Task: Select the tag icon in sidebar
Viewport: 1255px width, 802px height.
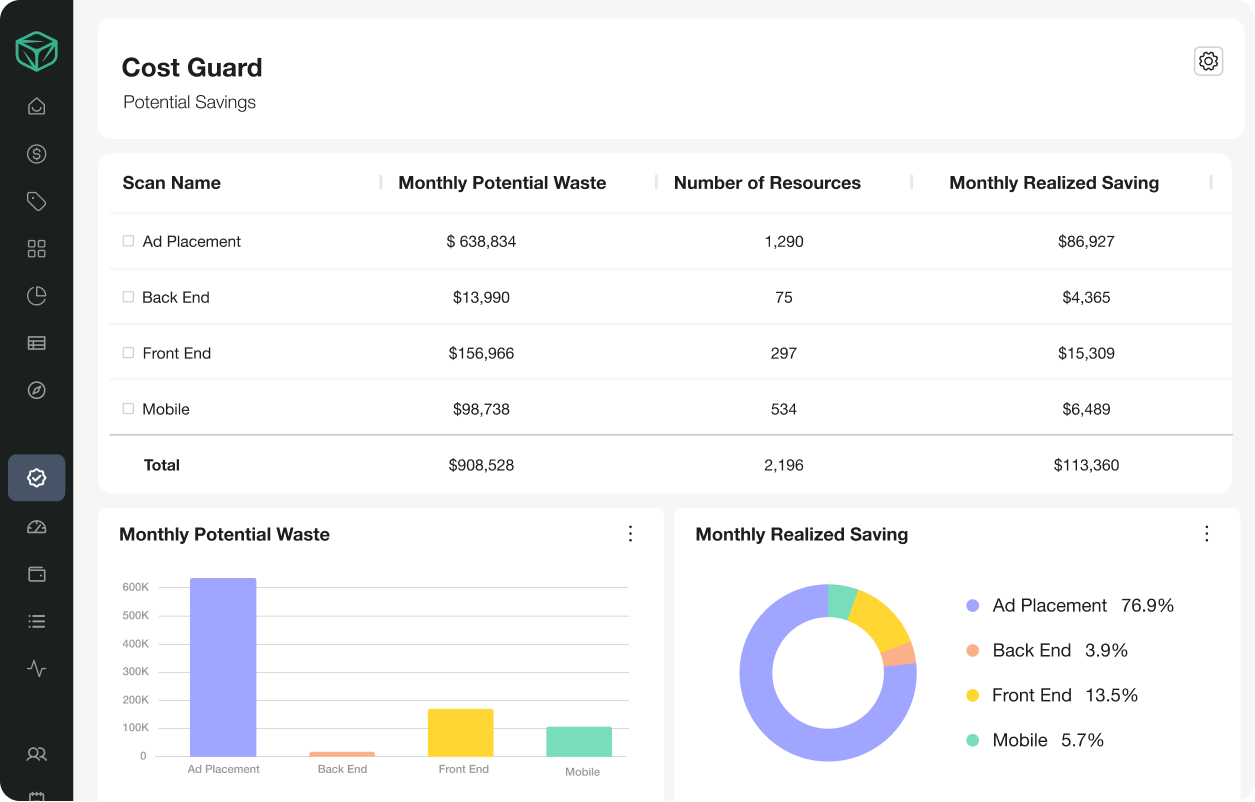Action: (x=37, y=202)
